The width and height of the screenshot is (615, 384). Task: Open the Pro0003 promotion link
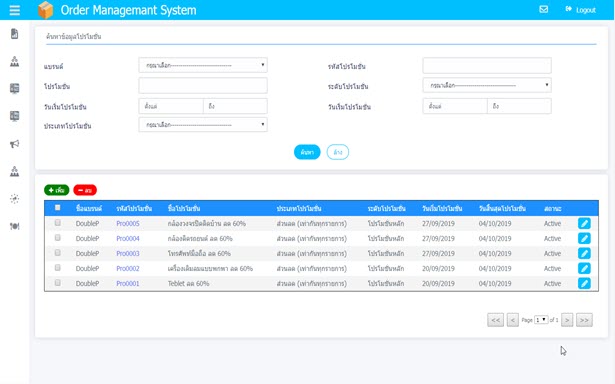(128, 253)
